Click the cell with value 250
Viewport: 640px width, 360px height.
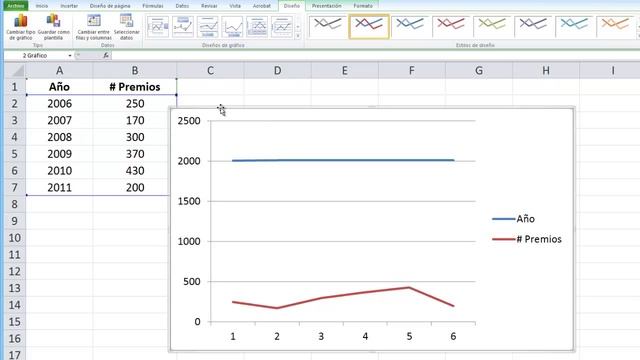(135, 103)
